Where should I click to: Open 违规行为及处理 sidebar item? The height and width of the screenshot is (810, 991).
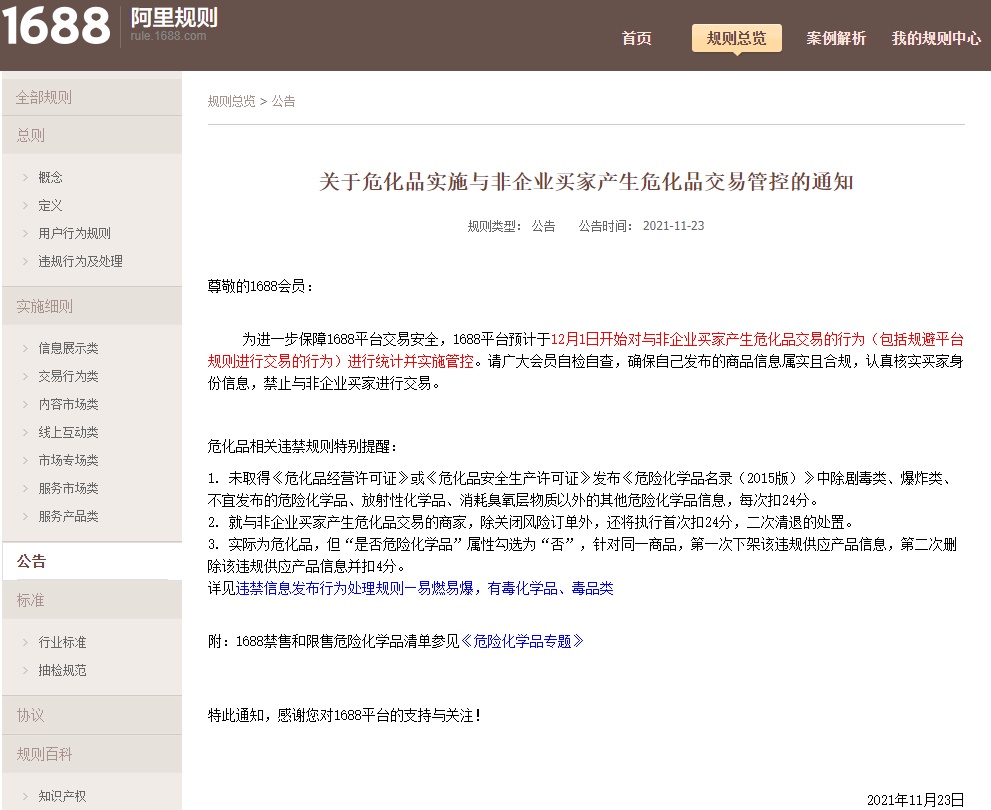click(80, 261)
